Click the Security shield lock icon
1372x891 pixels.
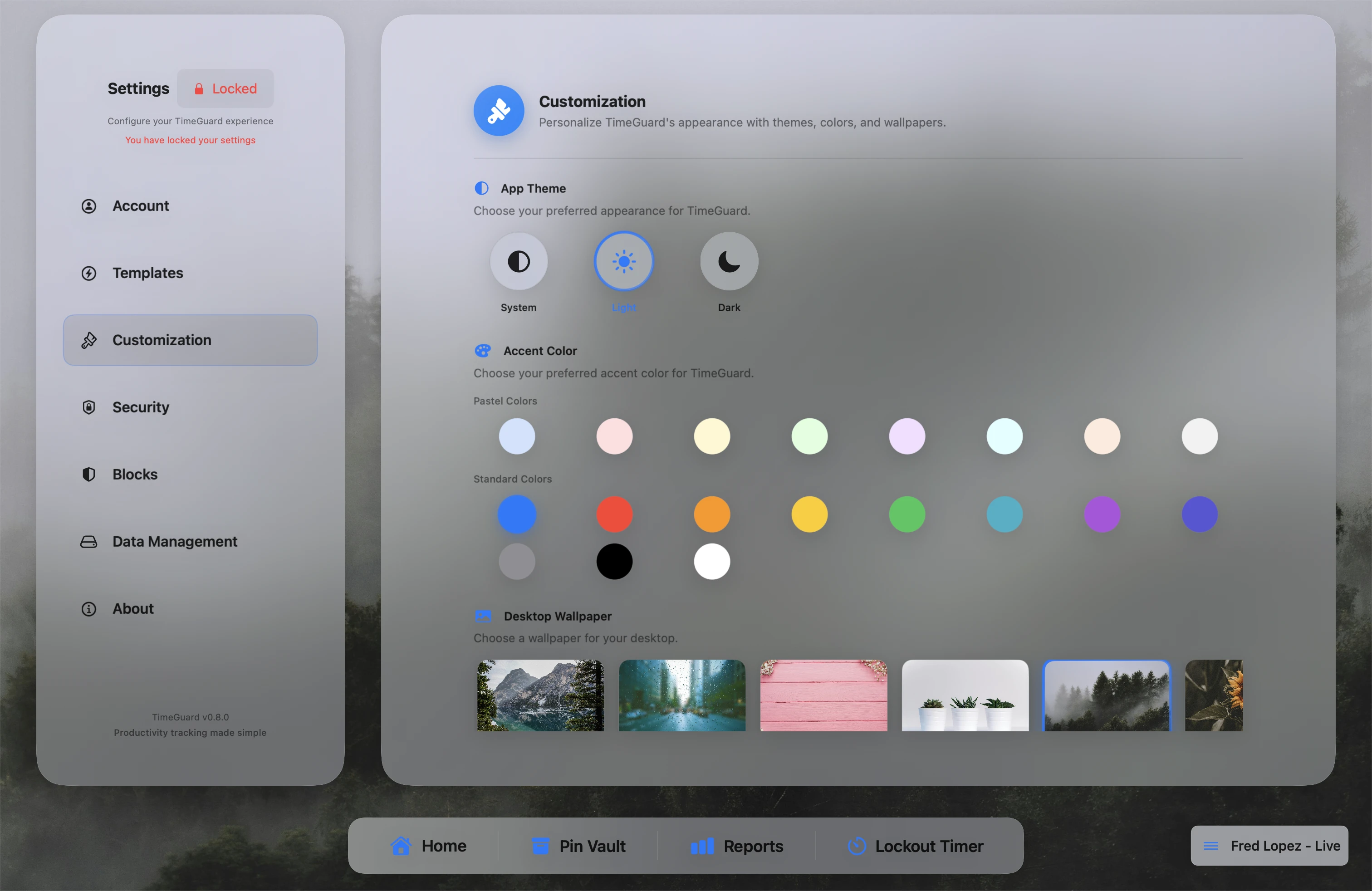89,407
